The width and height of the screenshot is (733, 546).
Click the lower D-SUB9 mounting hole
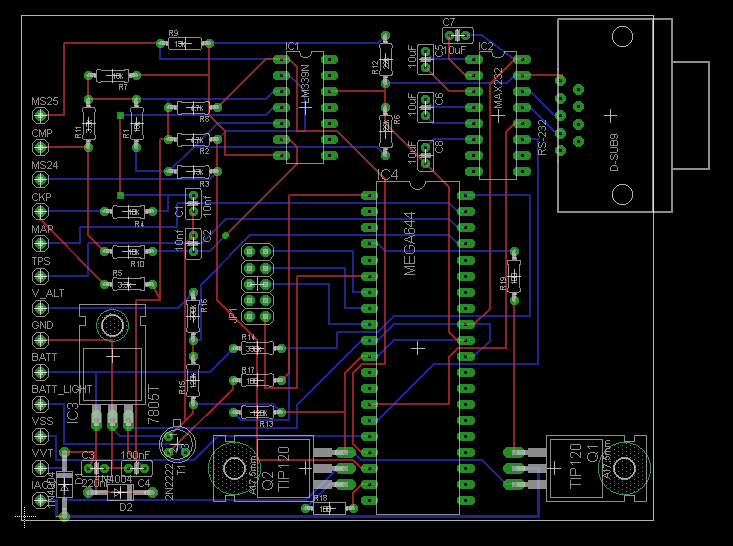tap(622, 194)
